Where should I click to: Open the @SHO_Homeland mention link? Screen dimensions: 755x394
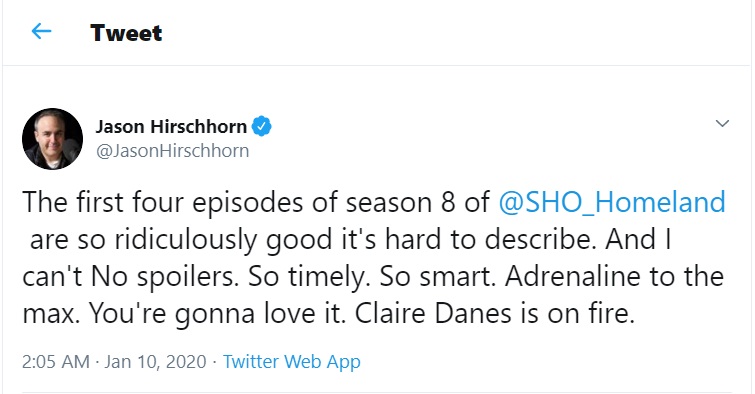[x=612, y=202]
